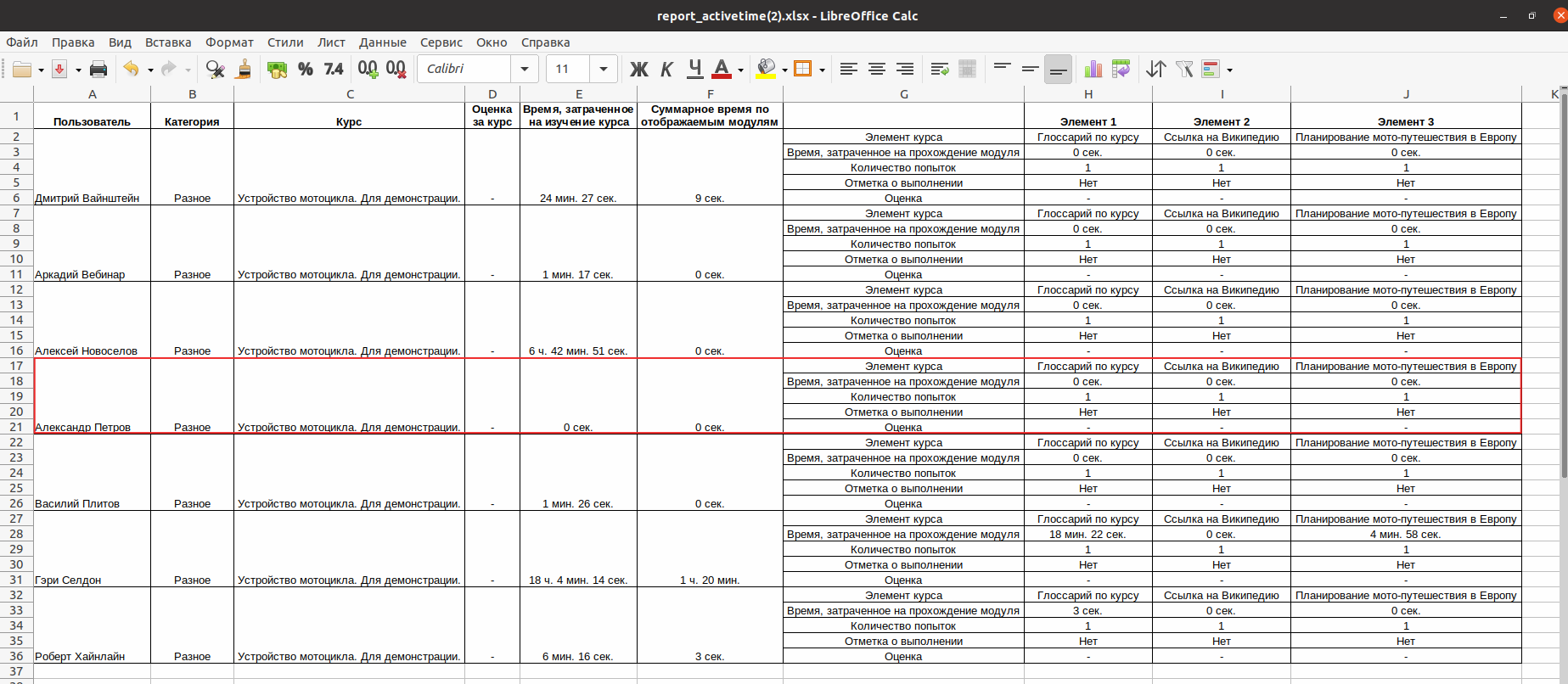The width and height of the screenshot is (1568, 684).
Task: Open the Формат menu
Action: (229, 42)
